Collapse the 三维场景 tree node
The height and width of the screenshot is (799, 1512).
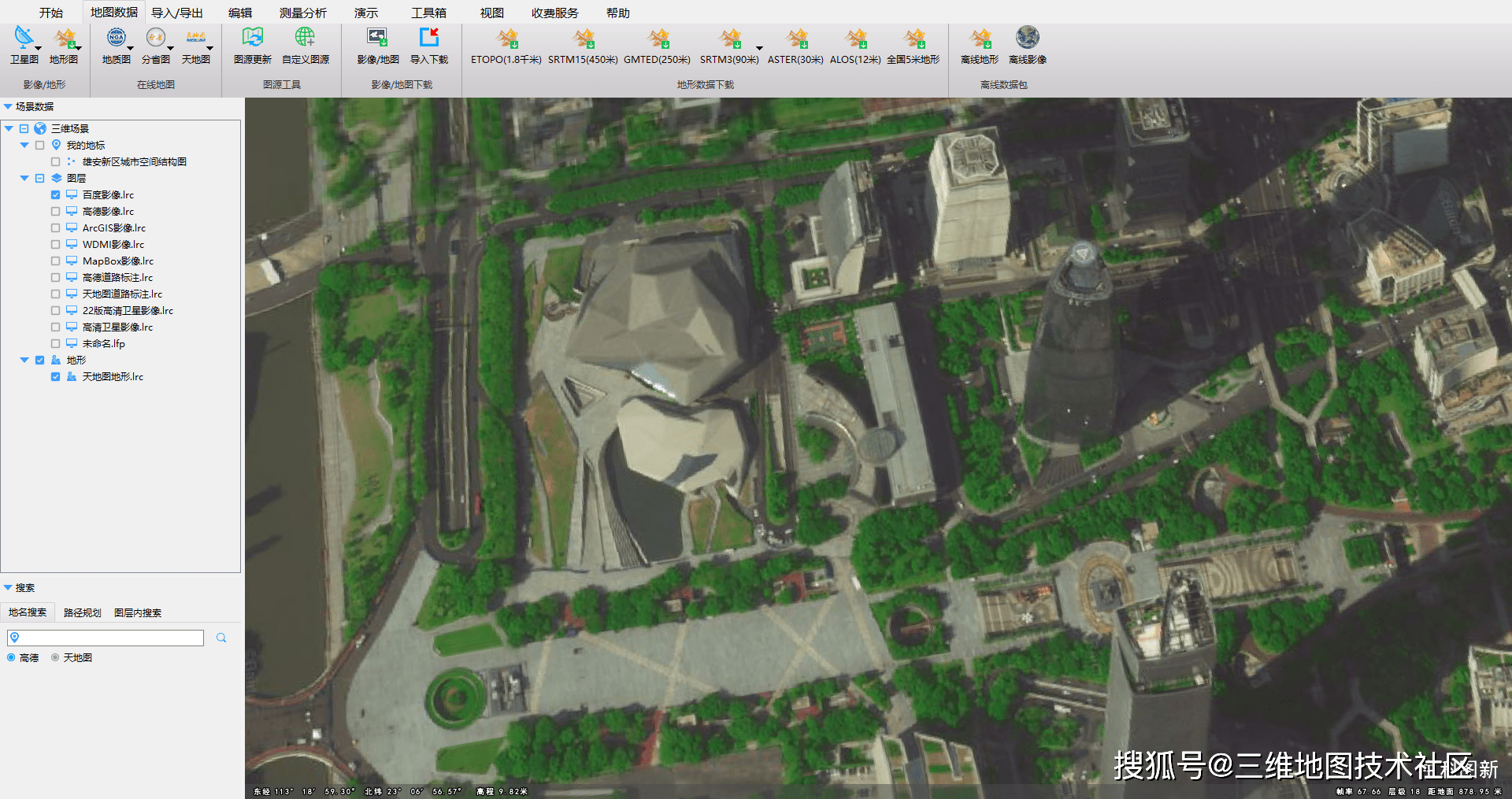[9, 128]
